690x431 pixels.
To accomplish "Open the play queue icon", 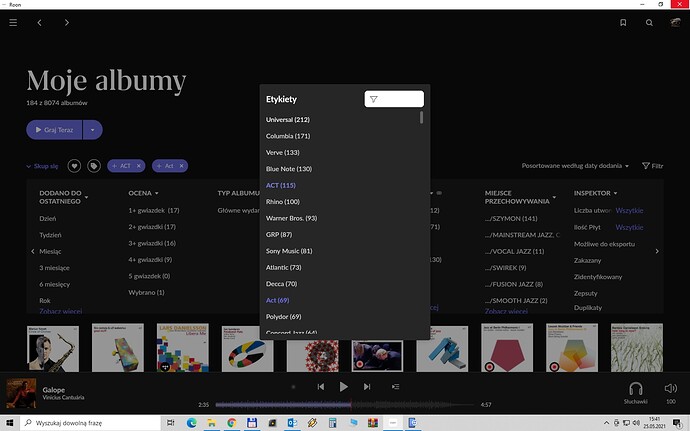I will click(x=396, y=387).
